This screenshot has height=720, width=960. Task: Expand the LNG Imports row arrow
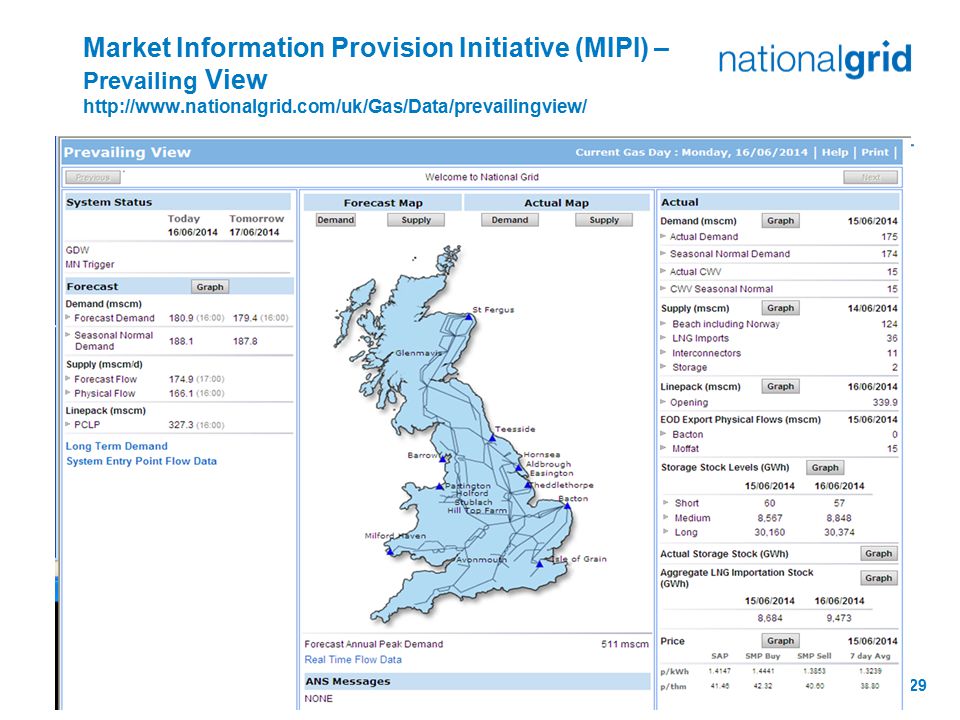pos(663,337)
